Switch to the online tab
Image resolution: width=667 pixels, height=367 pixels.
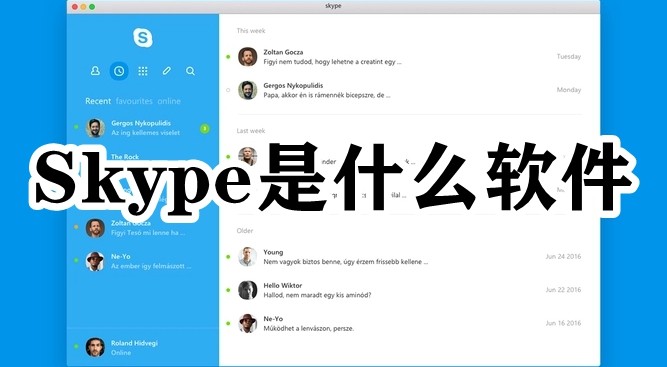click(169, 101)
